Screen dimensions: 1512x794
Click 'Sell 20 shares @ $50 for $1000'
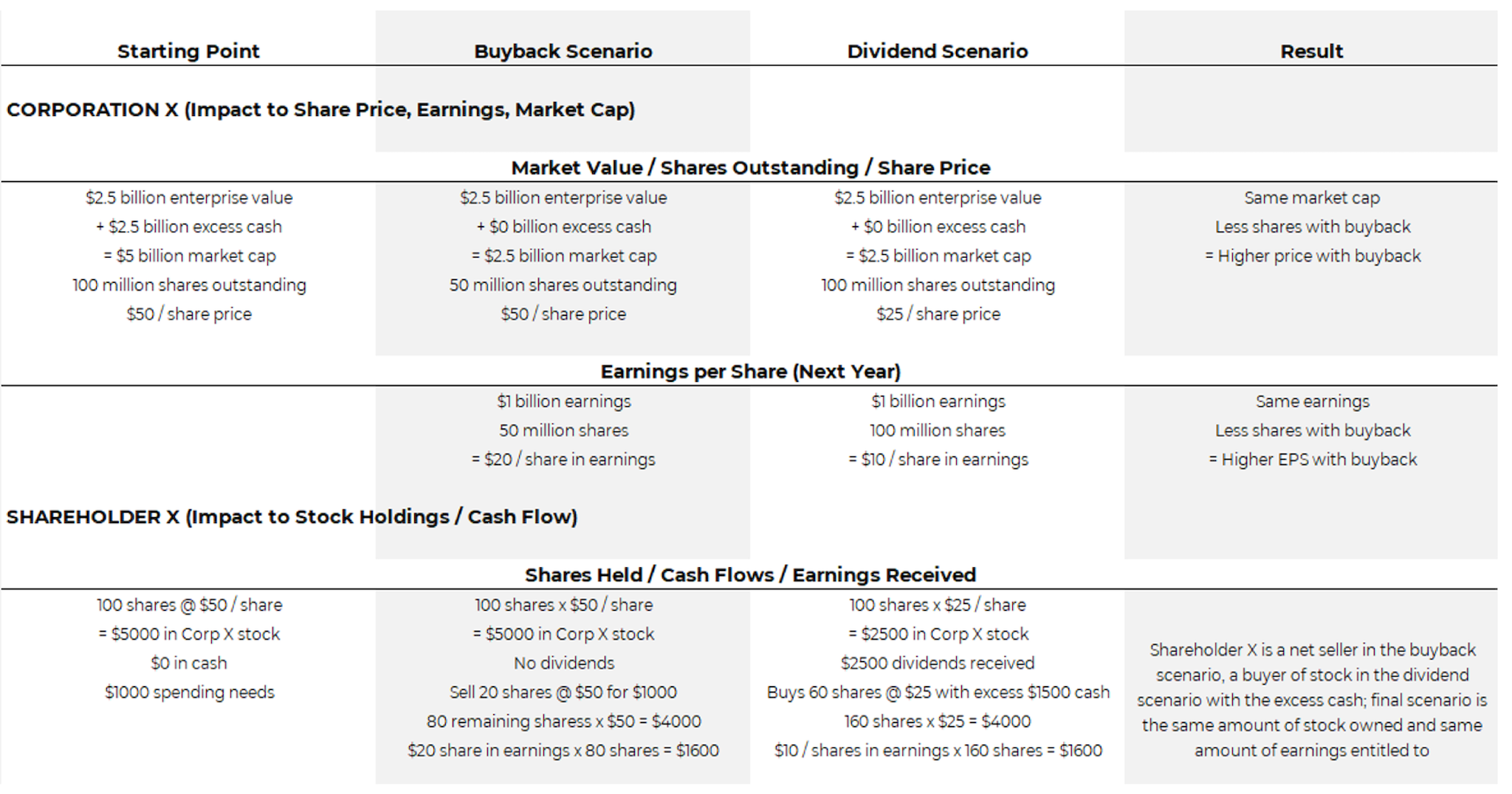tap(563, 692)
